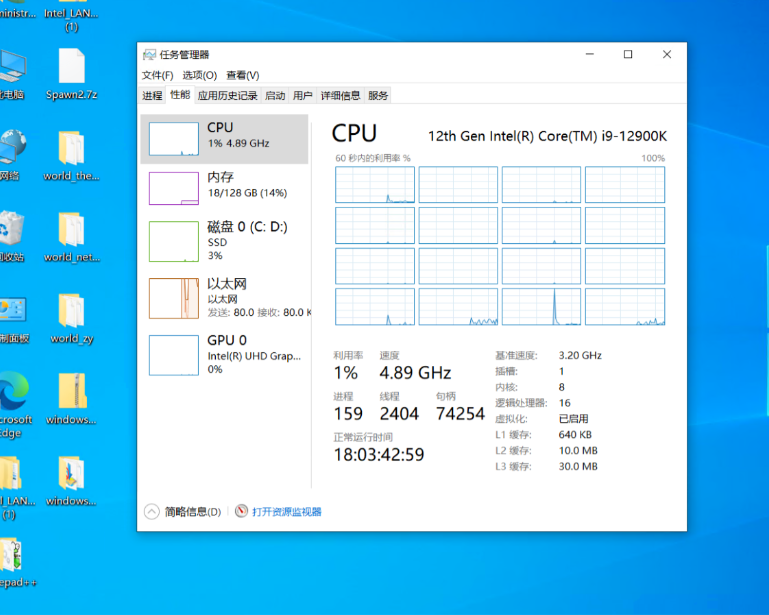769x615 pixels.
Task: Click the 简略信息(D) button text
Action: click(x=193, y=512)
